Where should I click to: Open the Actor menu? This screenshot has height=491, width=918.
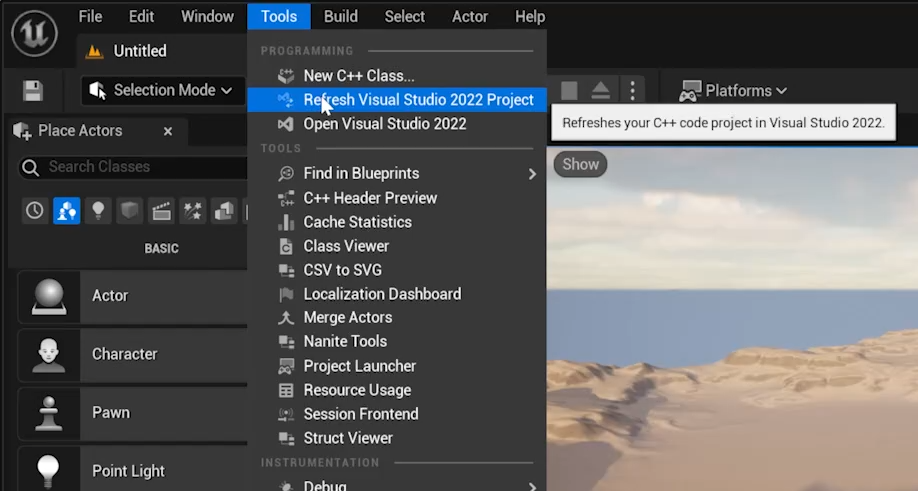470,16
